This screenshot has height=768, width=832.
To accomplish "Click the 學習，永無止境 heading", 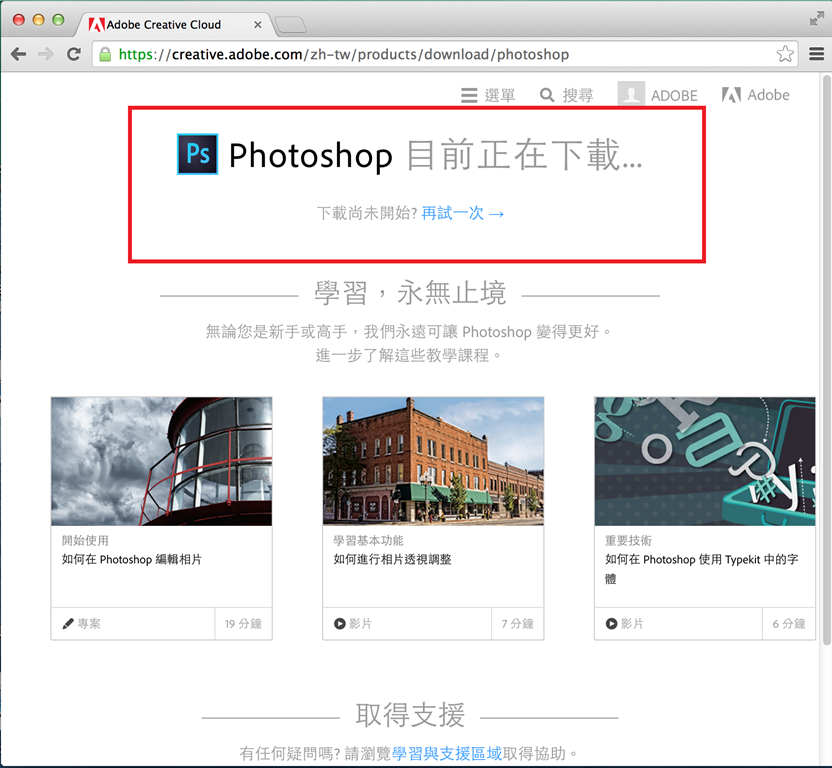I will 410,292.
